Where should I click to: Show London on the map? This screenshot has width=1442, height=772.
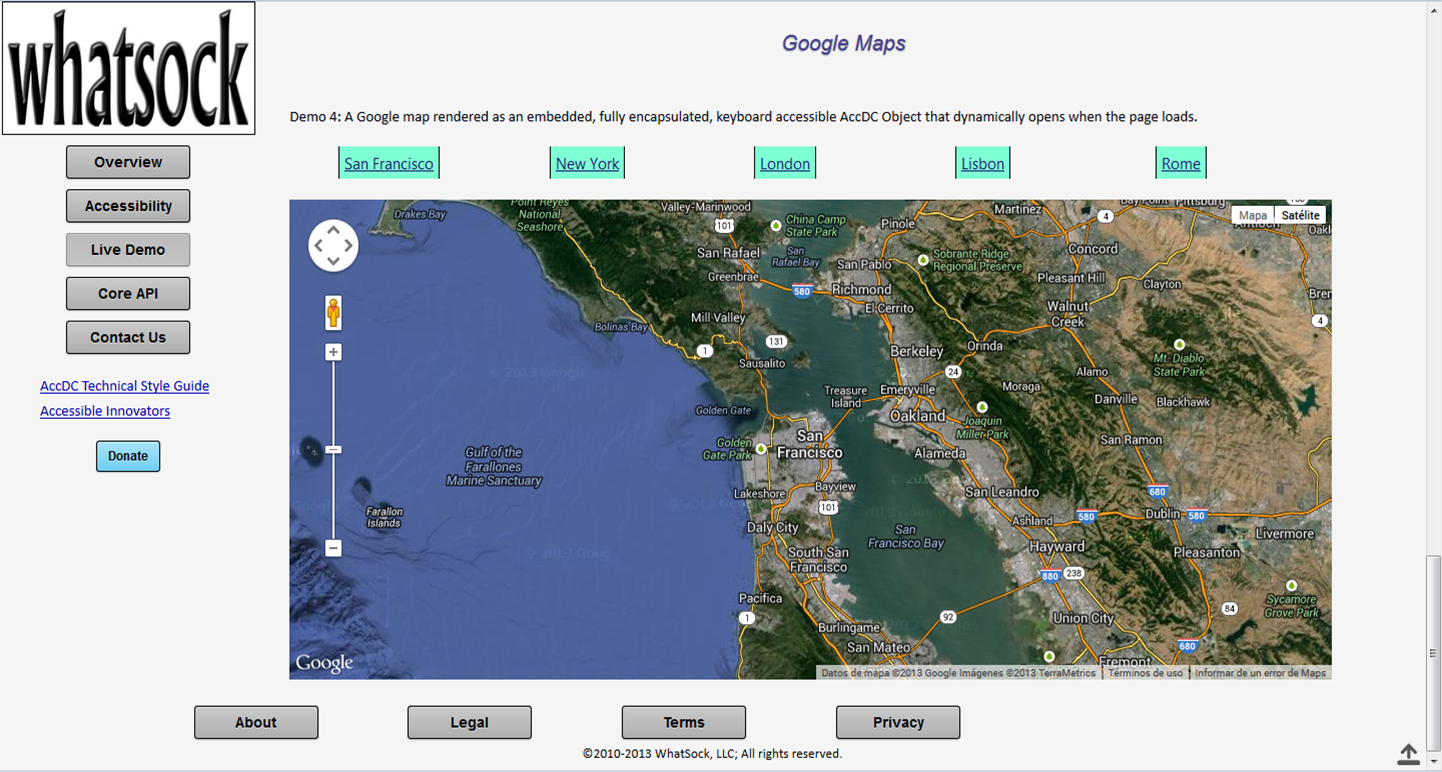tap(785, 163)
